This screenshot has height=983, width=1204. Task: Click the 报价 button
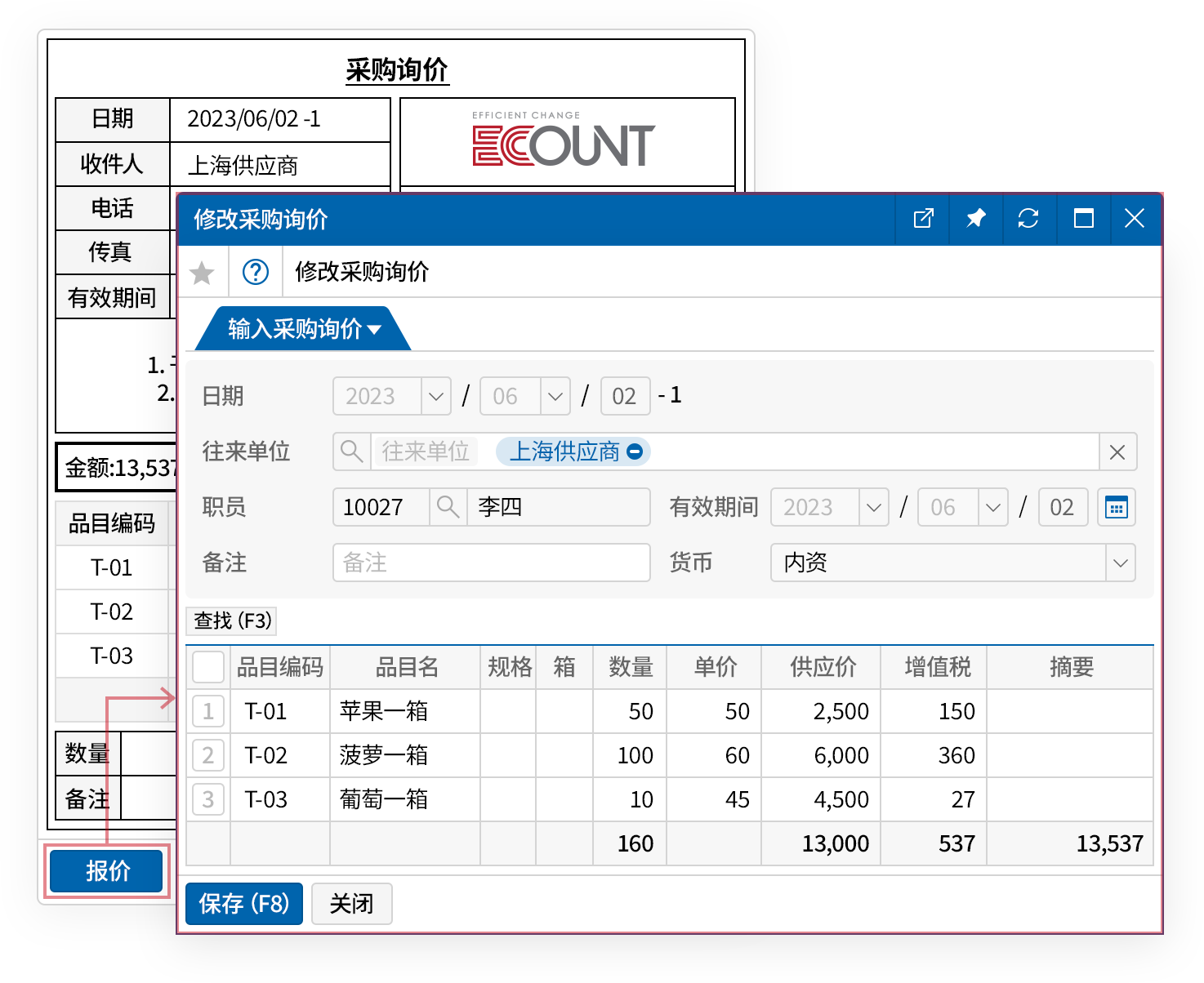point(107,871)
